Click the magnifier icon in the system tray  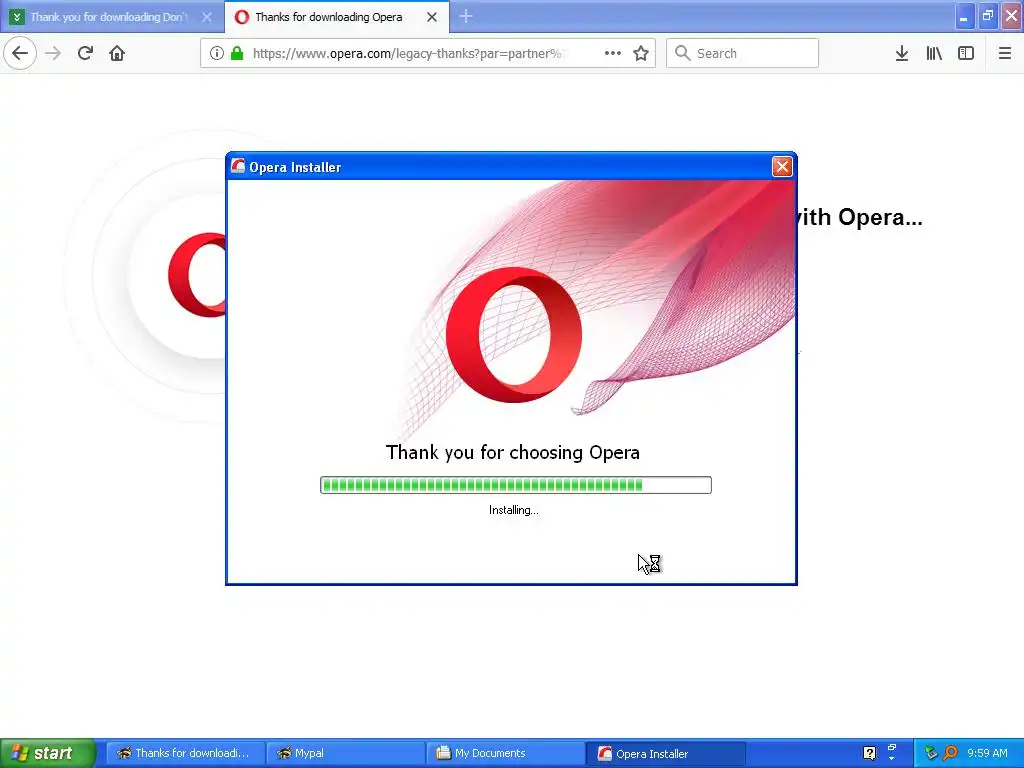950,753
